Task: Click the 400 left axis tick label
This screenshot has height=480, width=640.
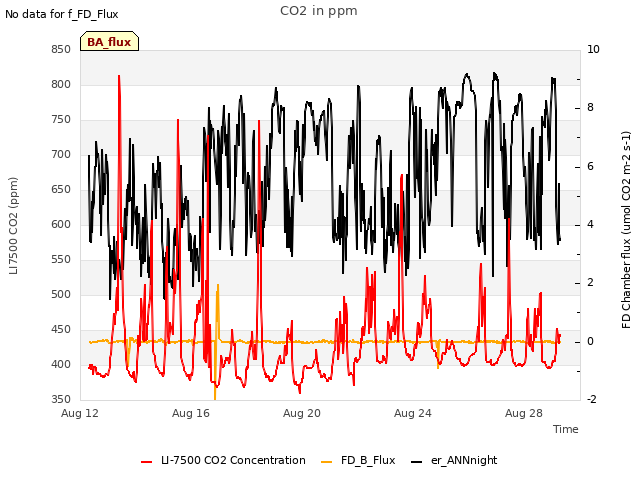Action: (x=61, y=364)
